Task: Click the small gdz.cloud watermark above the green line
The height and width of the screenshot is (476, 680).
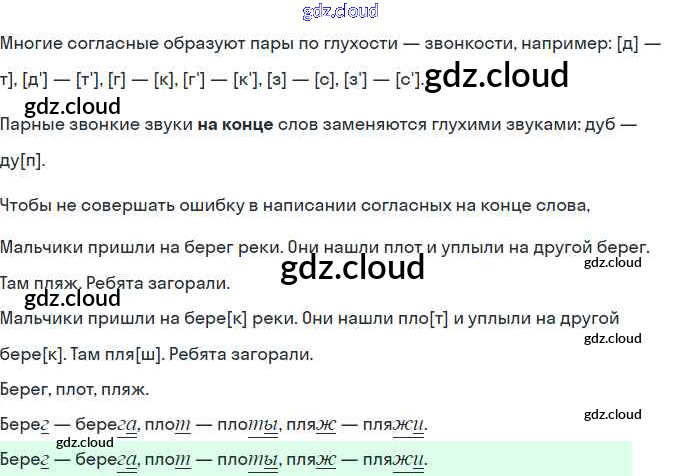Action: click(x=85, y=442)
